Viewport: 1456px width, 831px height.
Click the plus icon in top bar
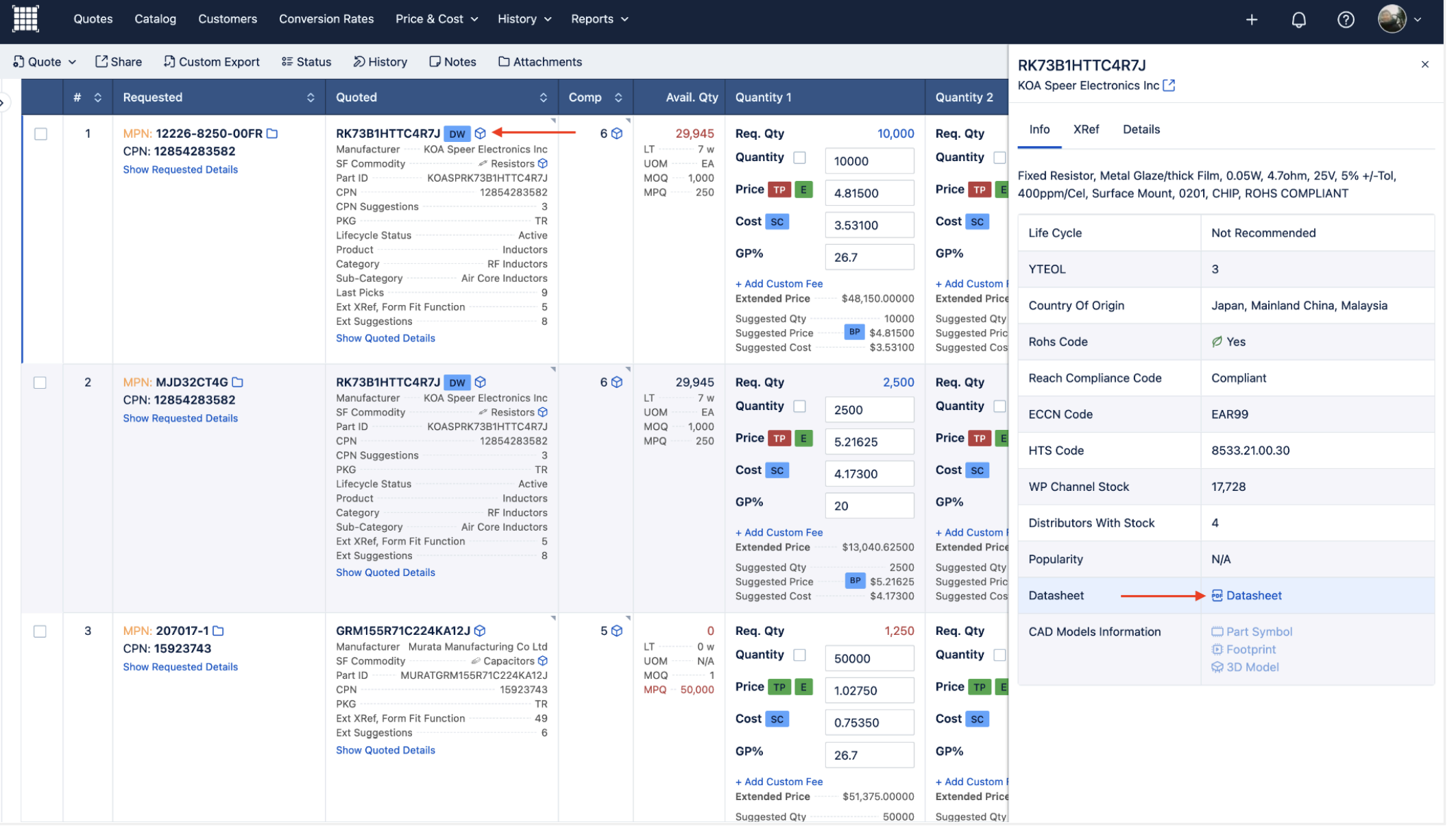[x=1251, y=19]
